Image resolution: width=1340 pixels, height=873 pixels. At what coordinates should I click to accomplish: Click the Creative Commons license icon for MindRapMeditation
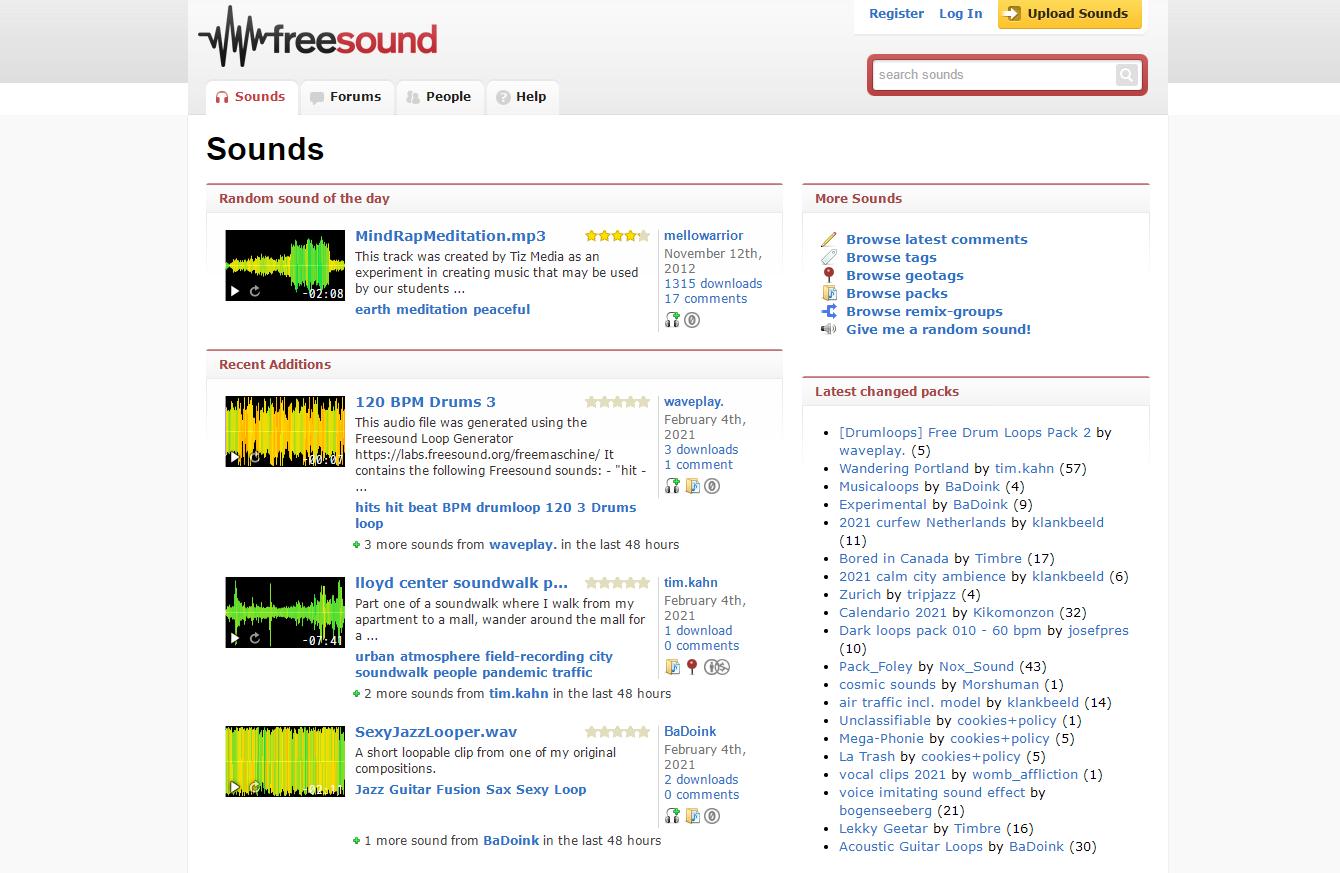click(692, 320)
